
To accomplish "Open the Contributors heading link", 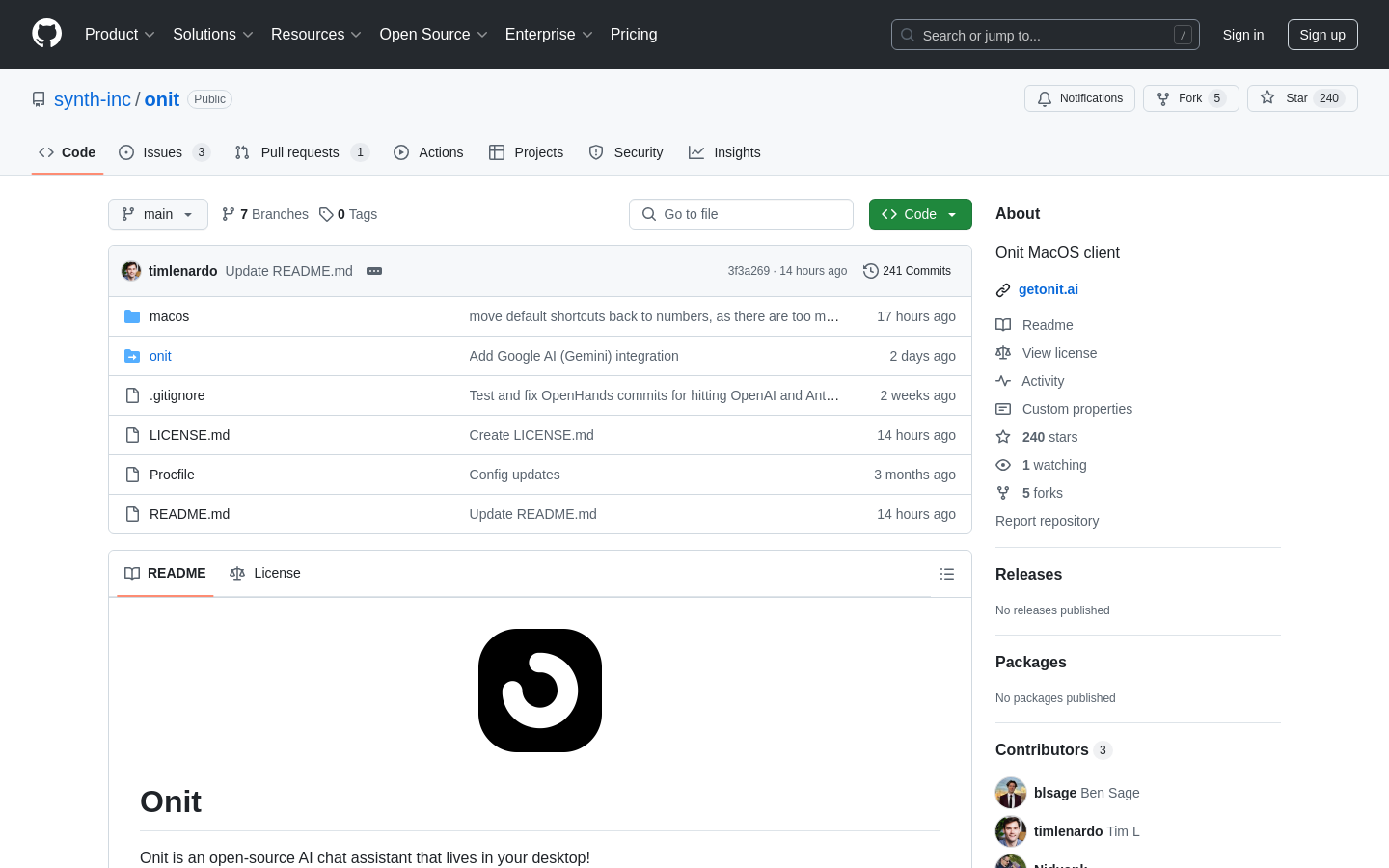I will click(1053, 749).
